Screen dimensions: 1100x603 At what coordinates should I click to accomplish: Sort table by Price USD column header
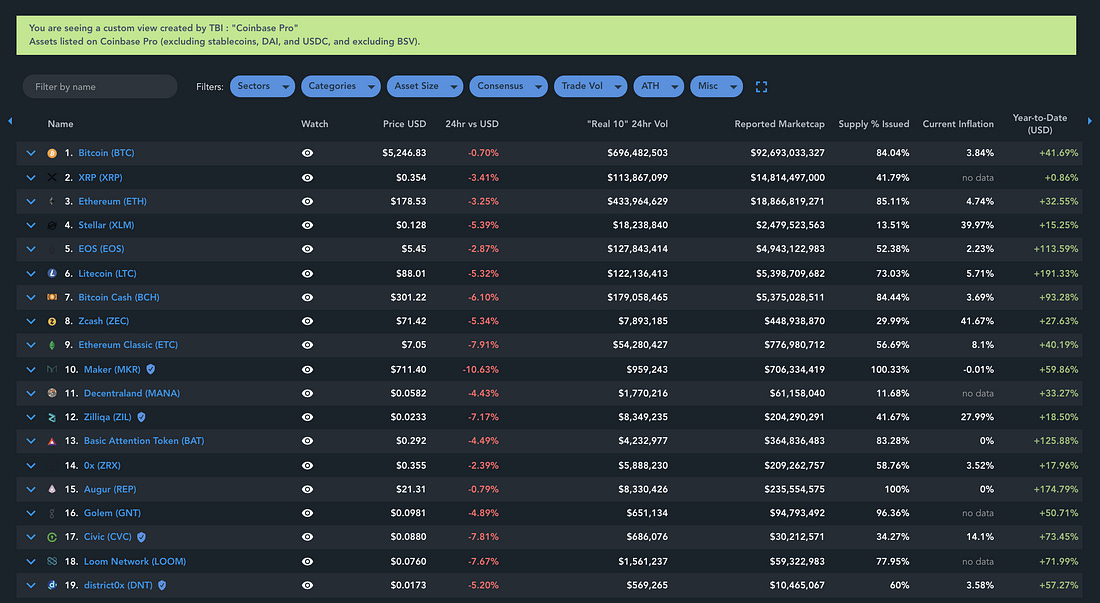[404, 124]
